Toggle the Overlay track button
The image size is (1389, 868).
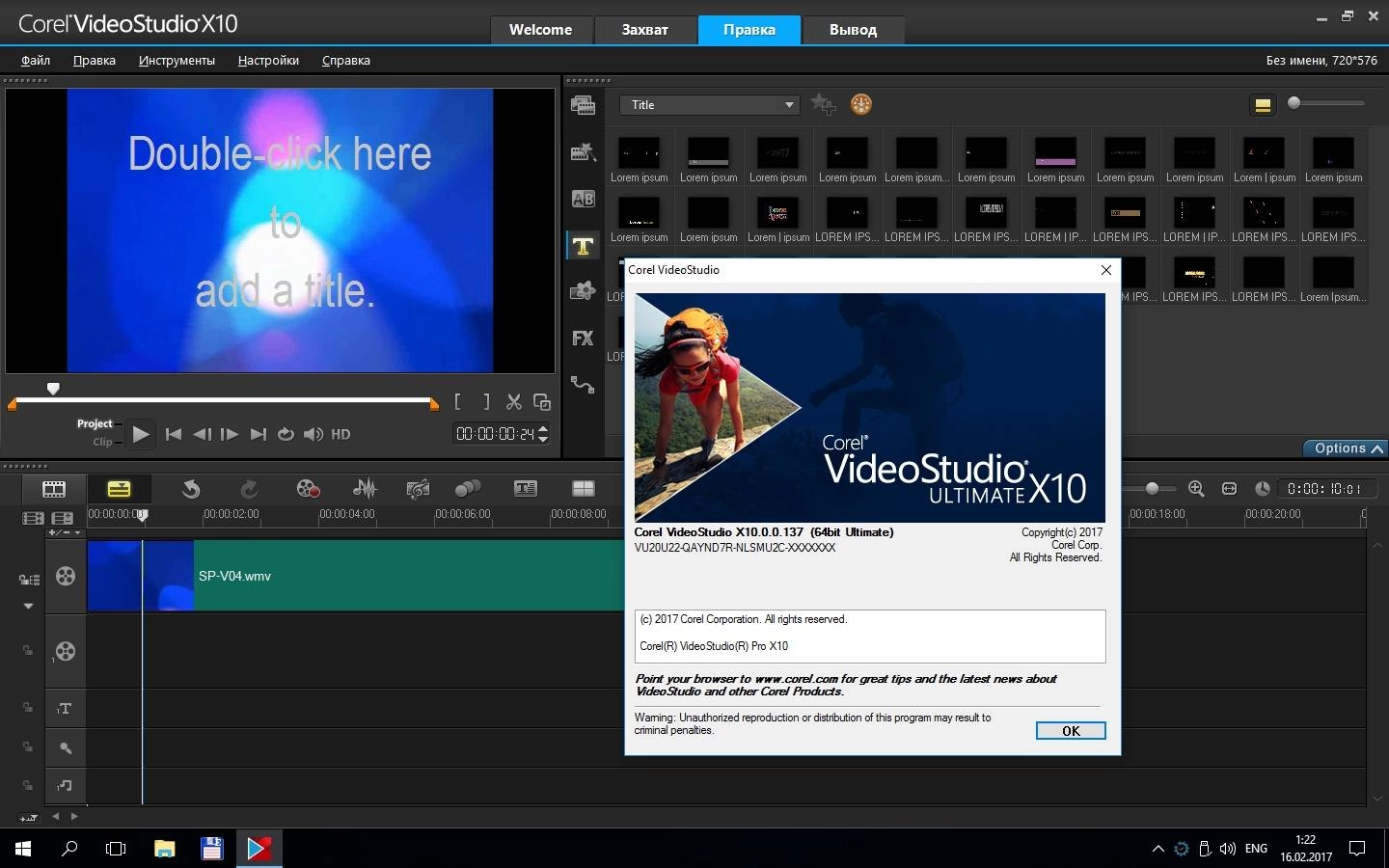(x=66, y=651)
